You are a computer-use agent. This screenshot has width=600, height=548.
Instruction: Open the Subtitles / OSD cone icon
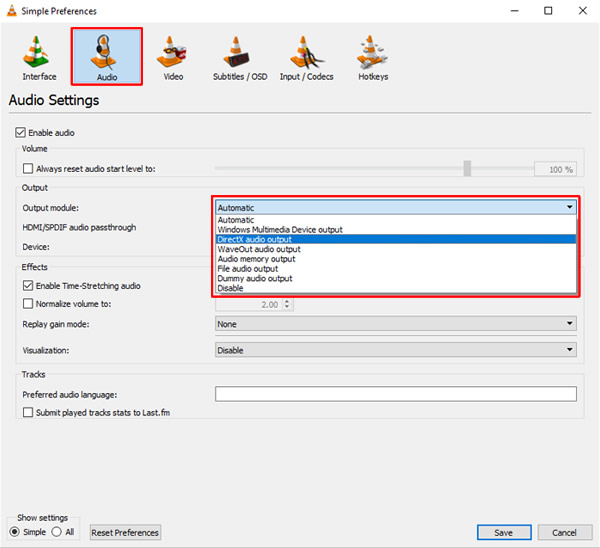[236, 52]
